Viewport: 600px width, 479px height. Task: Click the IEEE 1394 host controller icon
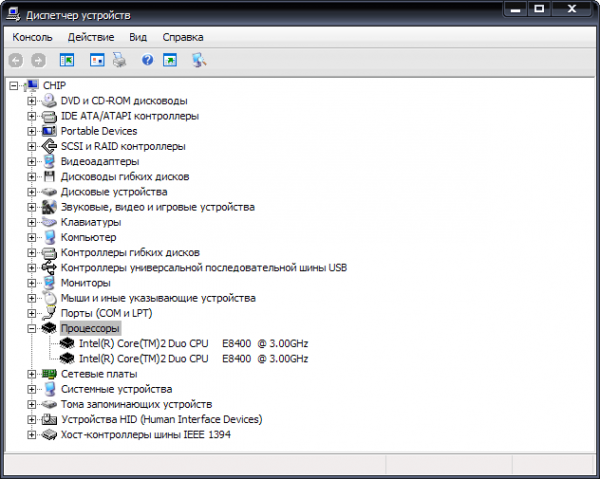tap(49, 435)
